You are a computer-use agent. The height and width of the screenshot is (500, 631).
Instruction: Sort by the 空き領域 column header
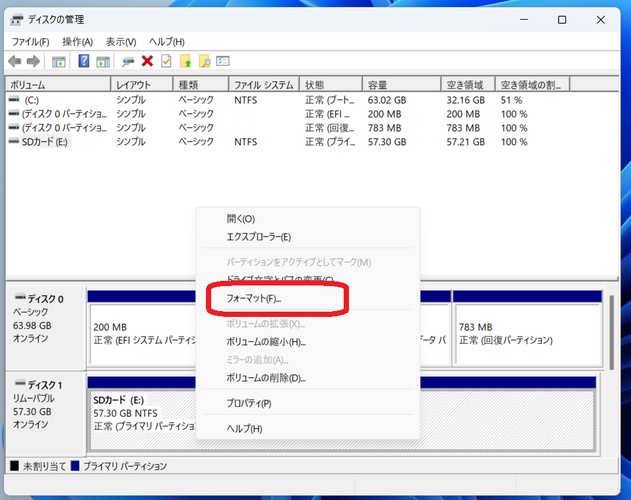tap(468, 85)
